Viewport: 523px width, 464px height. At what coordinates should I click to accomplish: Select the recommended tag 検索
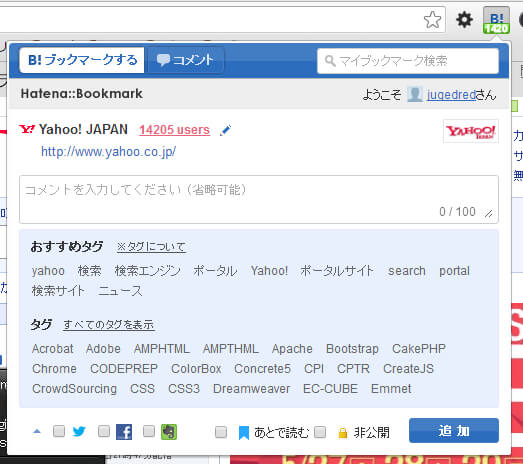[x=89, y=271]
